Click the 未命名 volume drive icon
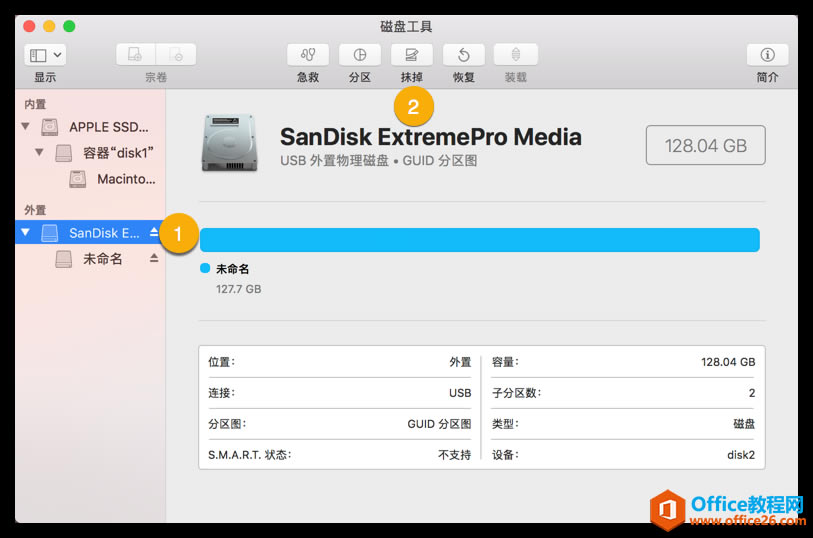Viewport: 813px width, 538px height. tap(64, 259)
